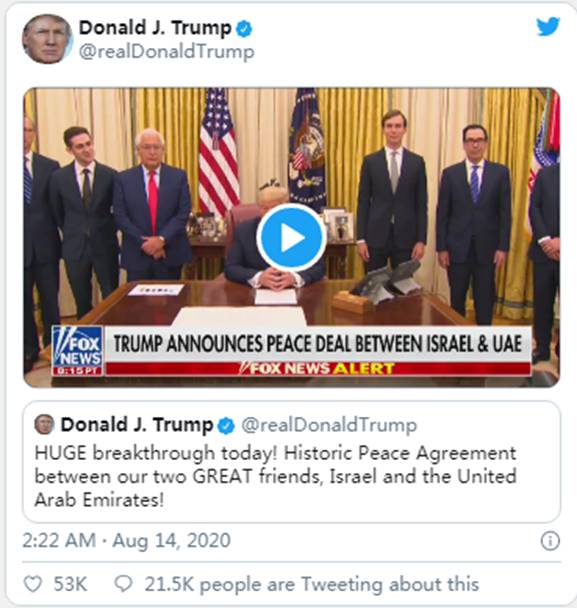The height and width of the screenshot is (608, 577).
Task: Click the 2:22 AM · Aug 14, 2020 timestamp
Action: pyautogui.click(x=126, y=541)
